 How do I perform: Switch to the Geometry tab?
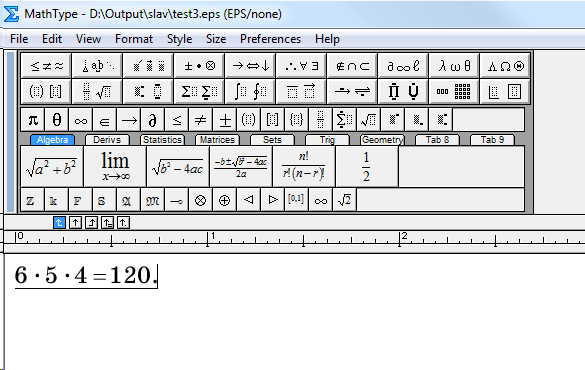pyautogui.click(x=382, y=140)
